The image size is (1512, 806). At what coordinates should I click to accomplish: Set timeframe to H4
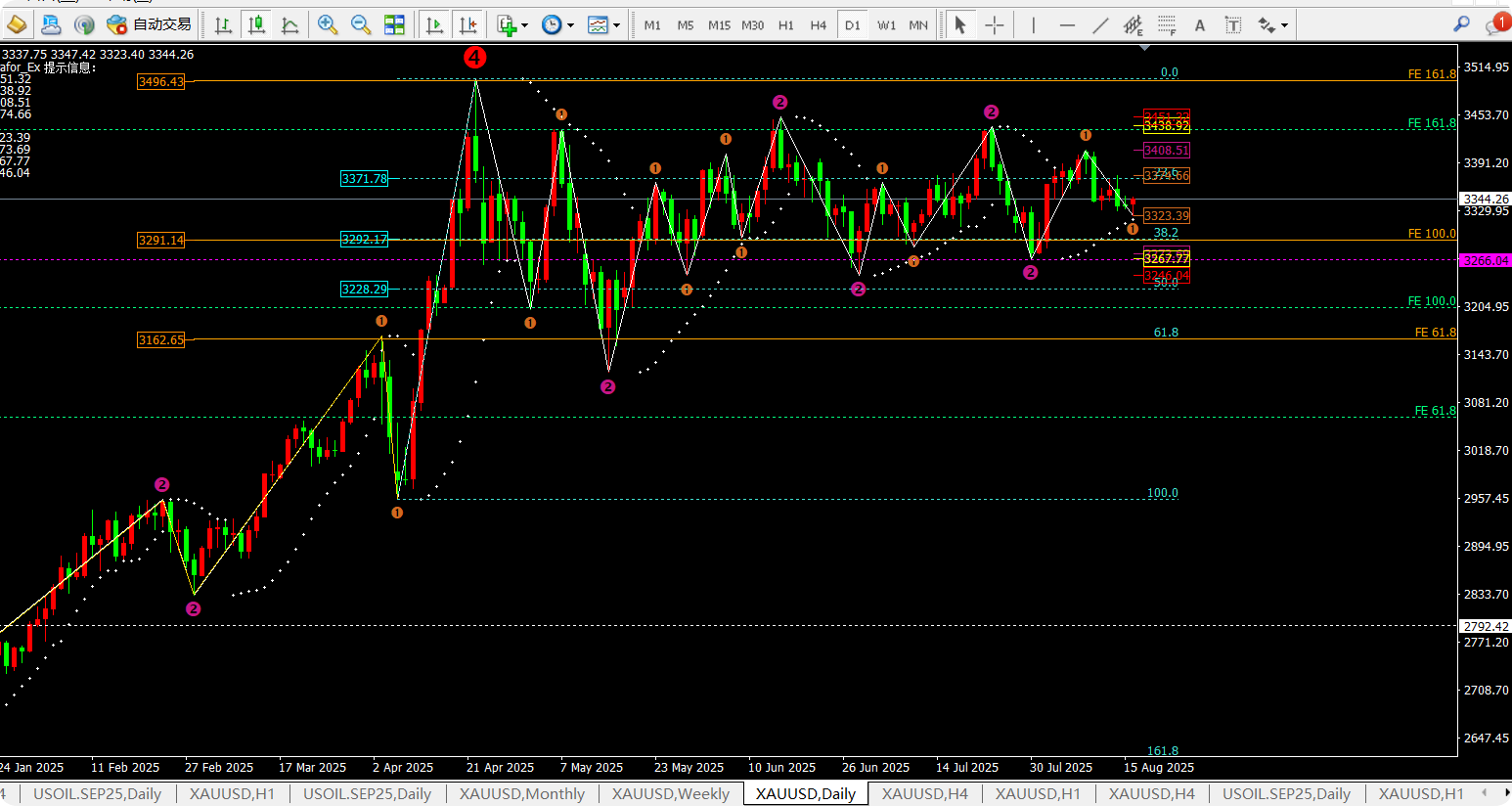pos(818,24)
